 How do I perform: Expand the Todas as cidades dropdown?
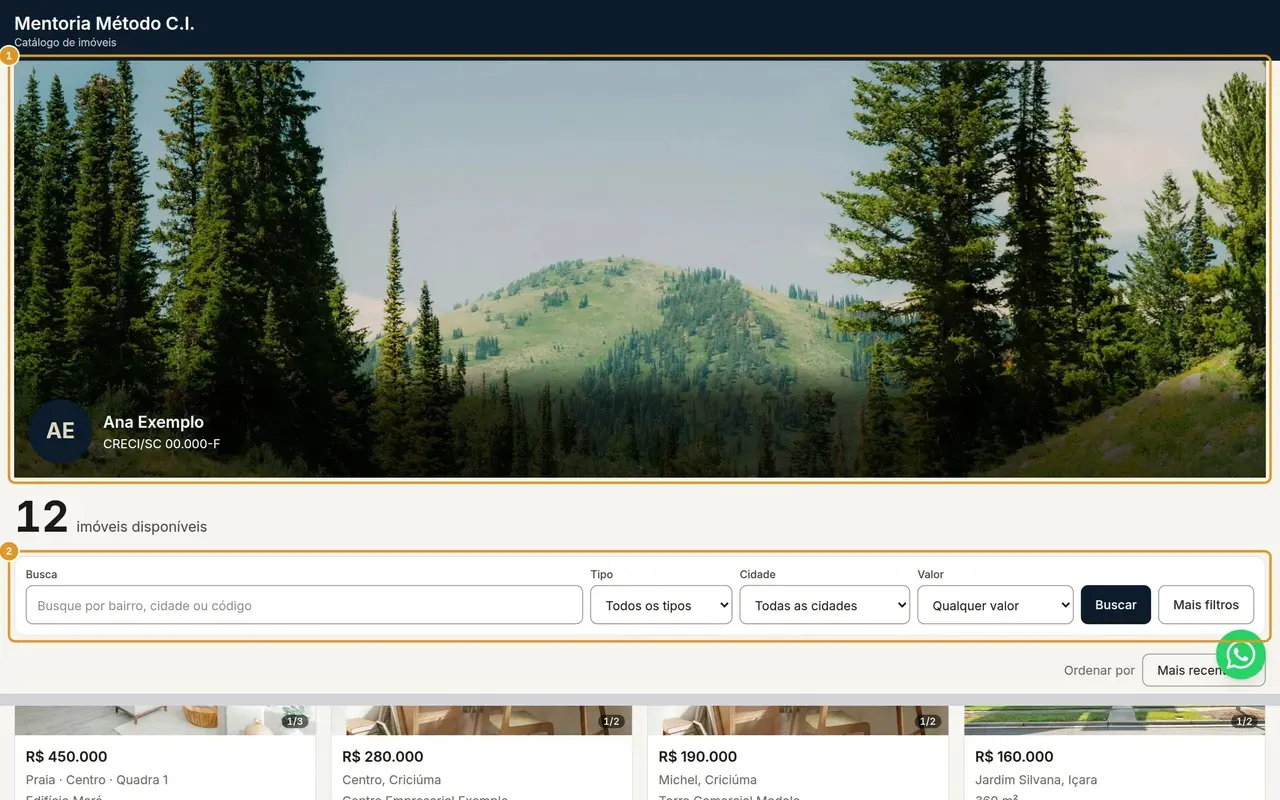pyautogui.click(x=825, y=605)
